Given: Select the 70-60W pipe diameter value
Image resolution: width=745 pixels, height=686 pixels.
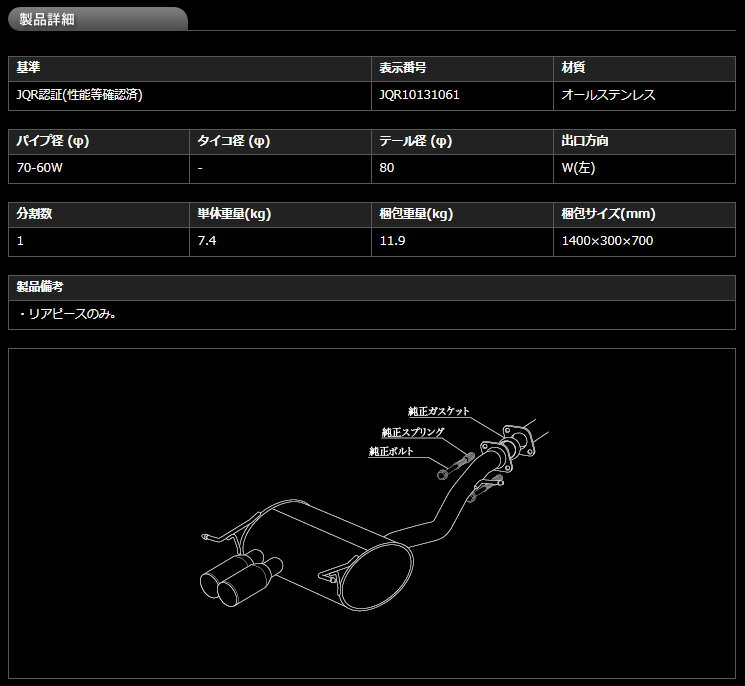Looking at the screenshot, I should (x=40, y=168).
